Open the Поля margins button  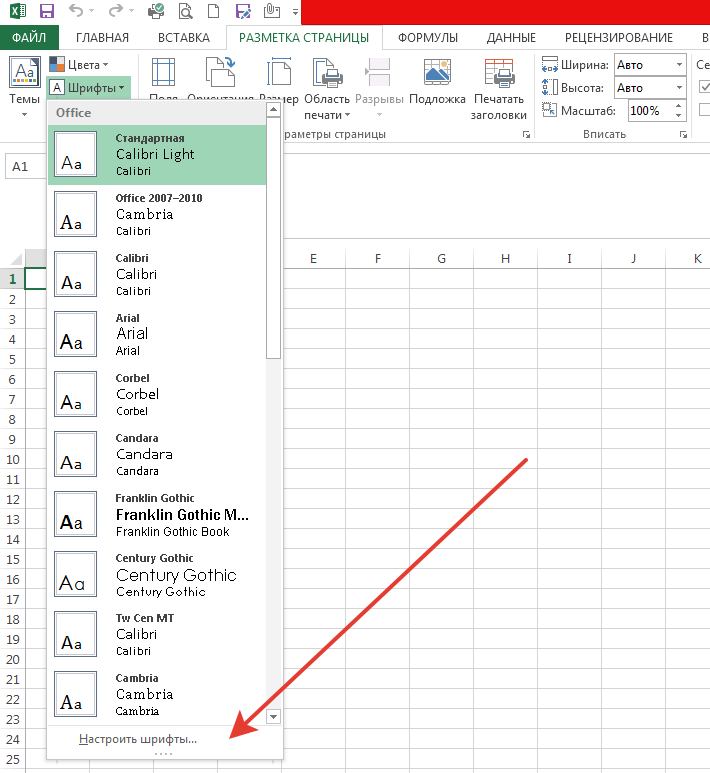pyautogui.click(x=163, y=79)
